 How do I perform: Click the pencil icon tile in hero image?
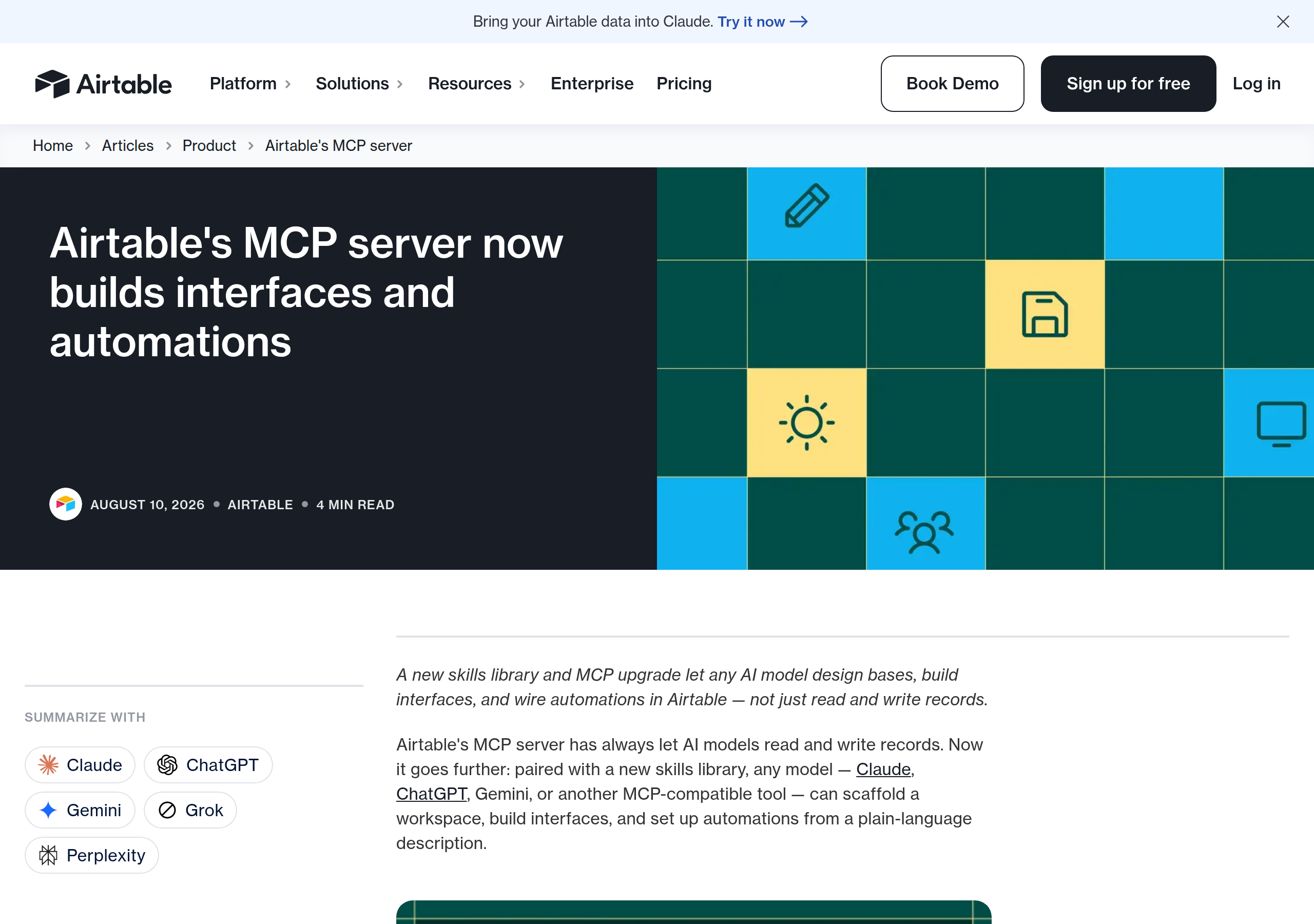[806, 214]
